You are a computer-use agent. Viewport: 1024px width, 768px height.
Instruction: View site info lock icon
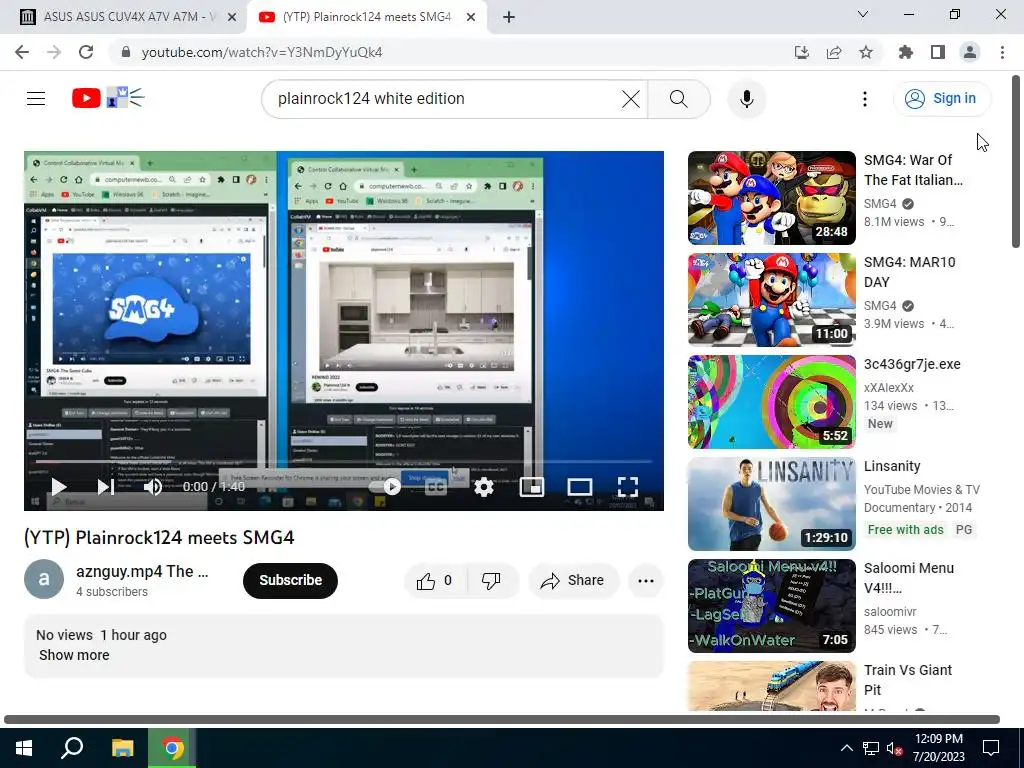pos(125,52)
